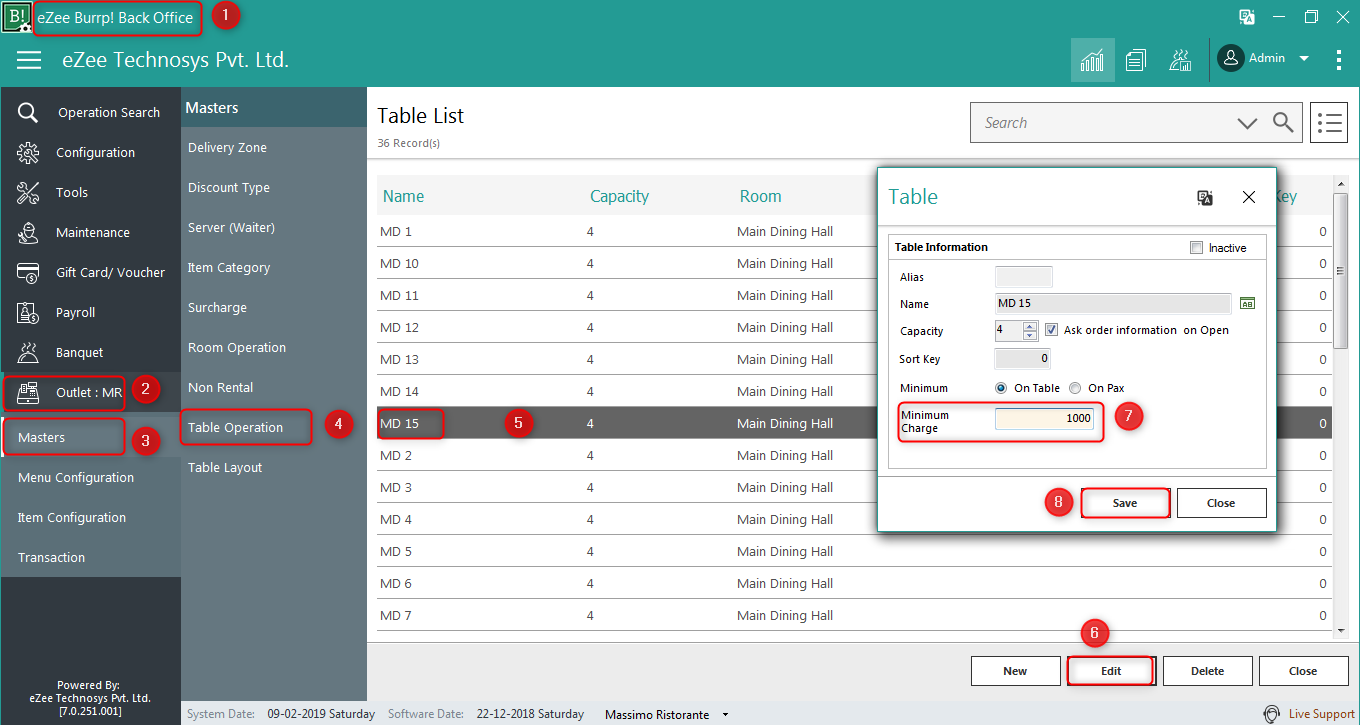Open the hamburger main menu
1360x725 pixels.
29,60
